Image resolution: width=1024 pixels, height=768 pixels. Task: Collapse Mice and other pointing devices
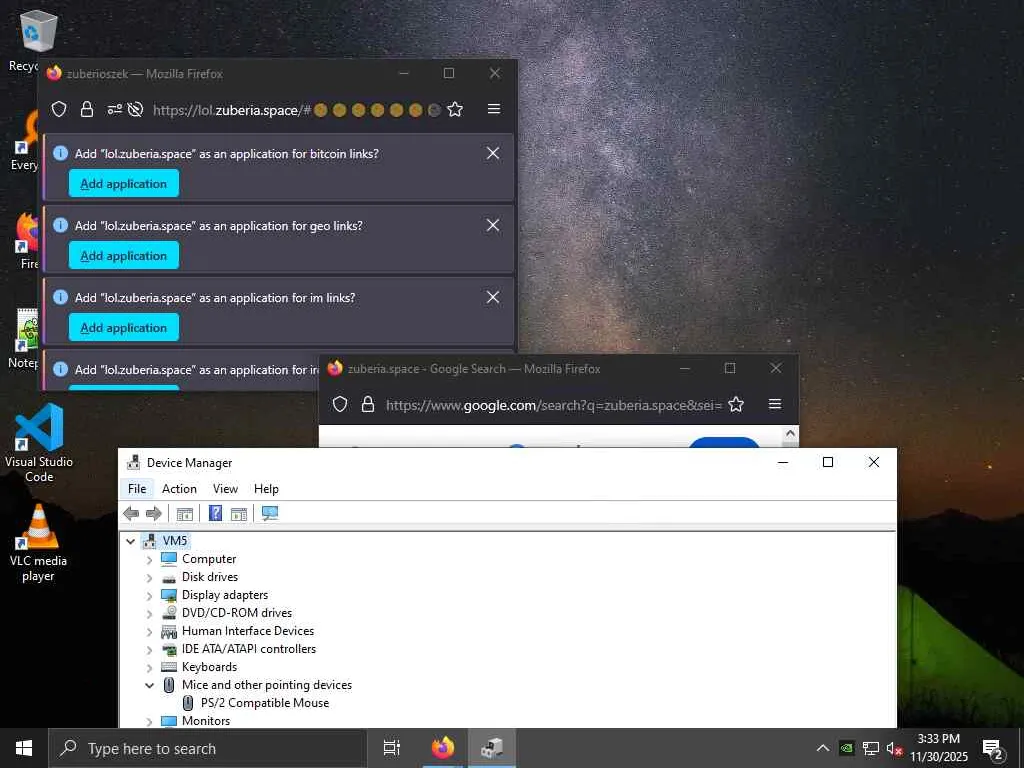[149, 685]
